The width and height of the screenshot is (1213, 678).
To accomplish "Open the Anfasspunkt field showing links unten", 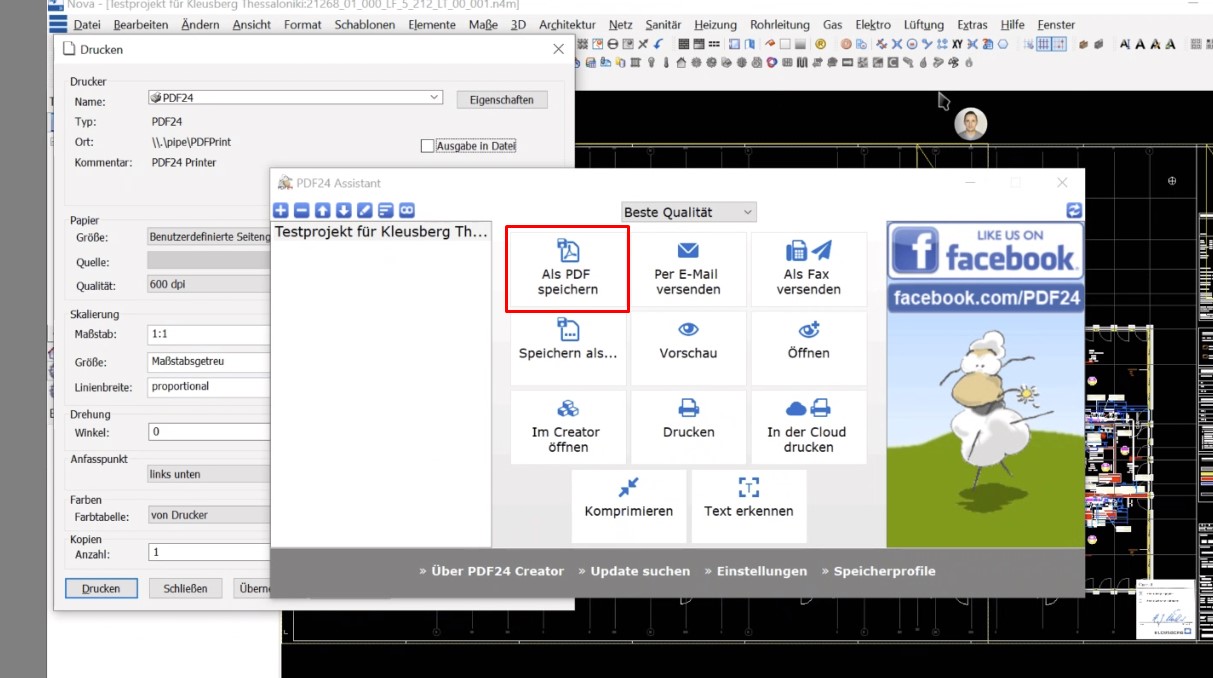I will point(209,474).
